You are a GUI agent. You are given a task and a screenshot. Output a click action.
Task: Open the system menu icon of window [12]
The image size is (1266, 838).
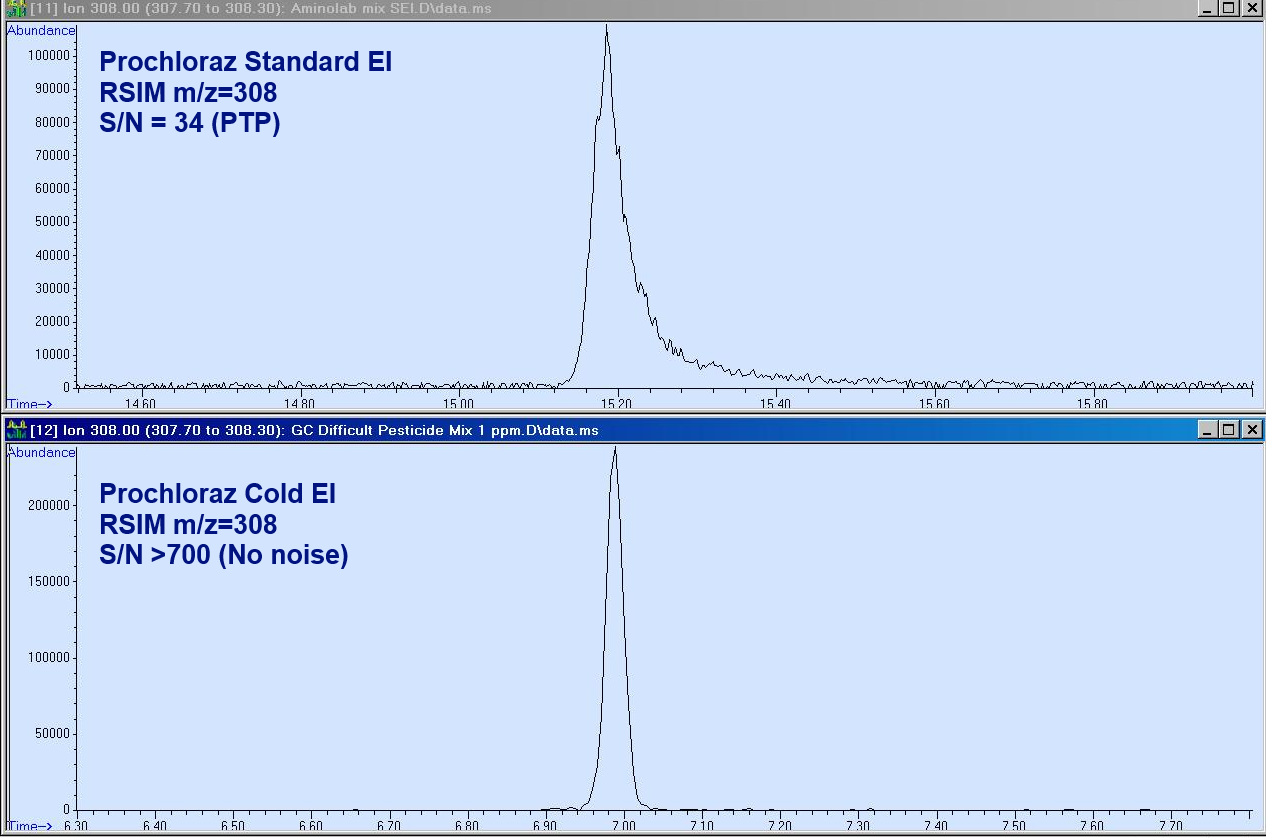(14, 430)
